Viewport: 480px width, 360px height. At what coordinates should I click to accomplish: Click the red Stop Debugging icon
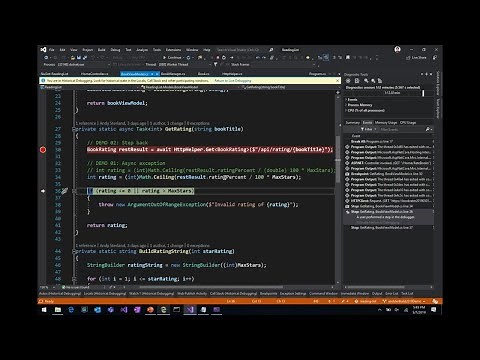[218, 58]
